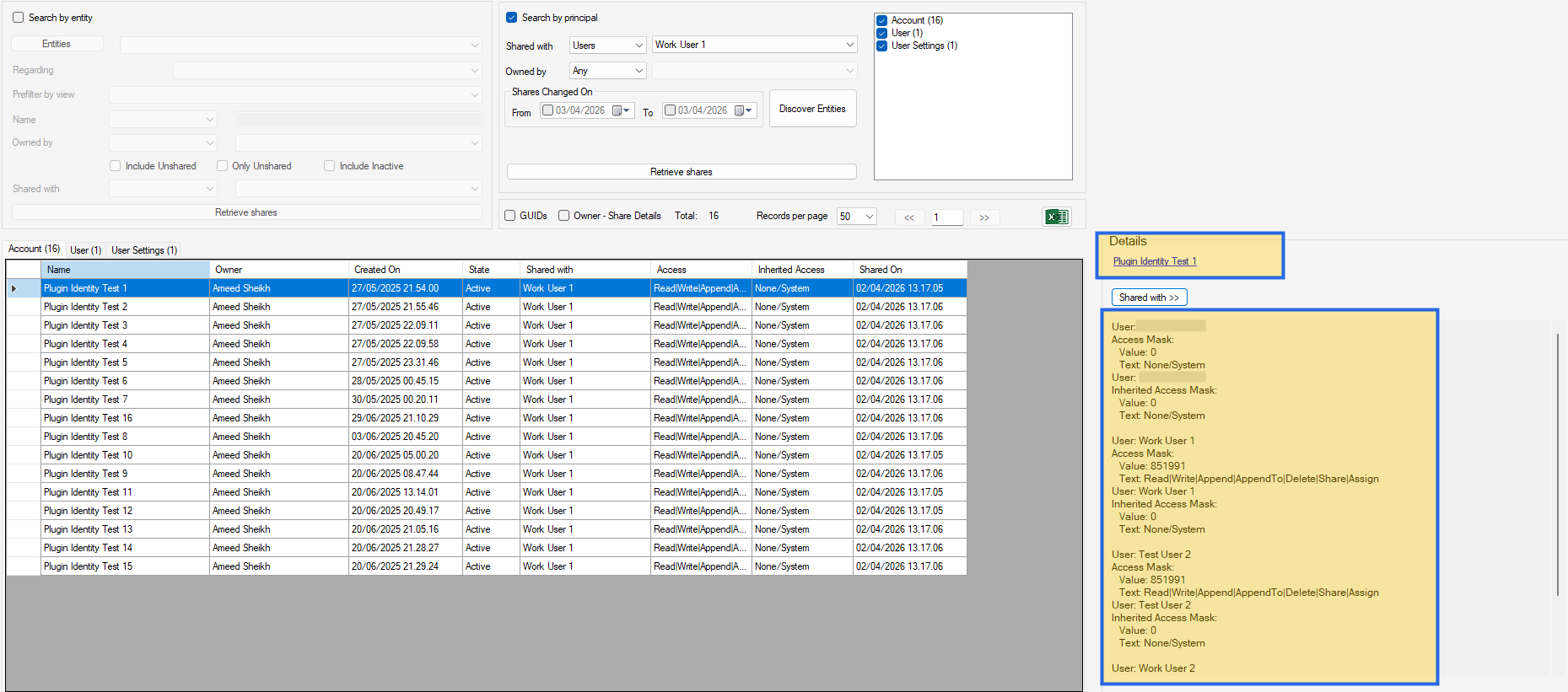Click the Shared with >> button
Image resolution: width=1568 pixels, height=692 pixels.
pyautogui.click(x=1149, y=298)
